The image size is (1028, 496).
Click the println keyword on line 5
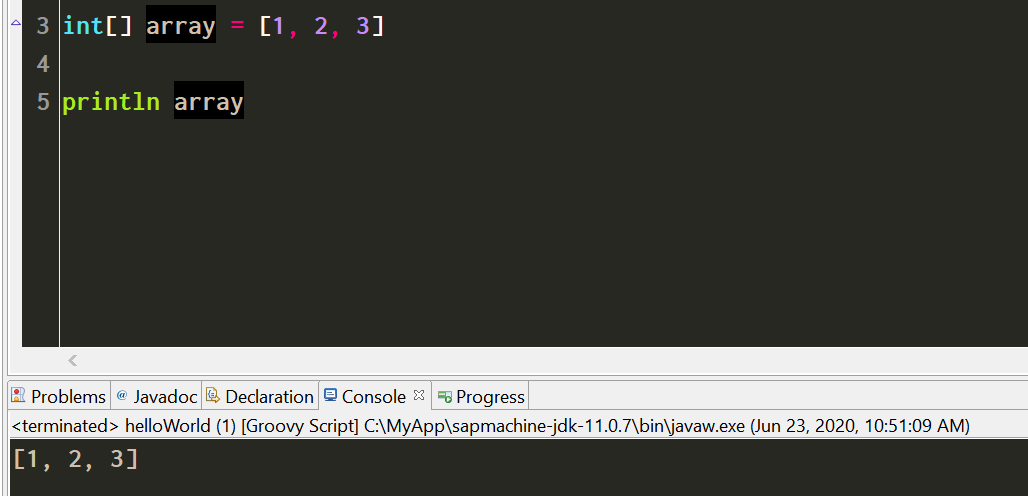(x=111, y=103)
